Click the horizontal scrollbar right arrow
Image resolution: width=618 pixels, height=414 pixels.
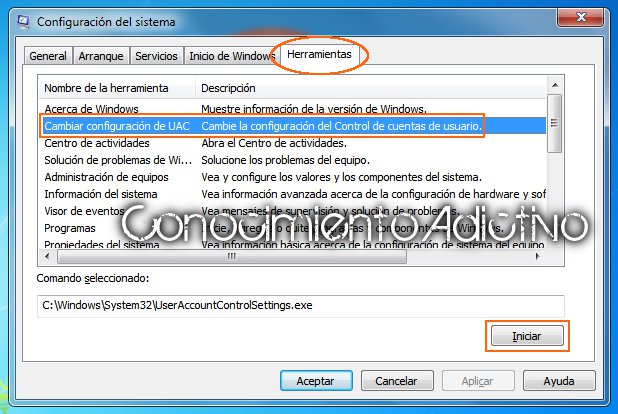pos(538,256)
